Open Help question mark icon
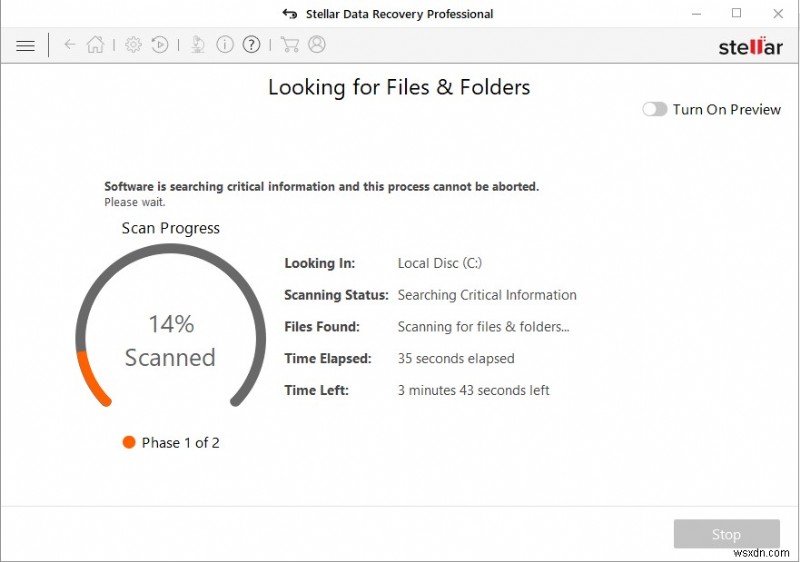This screenshot has width=800, height=562. point(251,45)
